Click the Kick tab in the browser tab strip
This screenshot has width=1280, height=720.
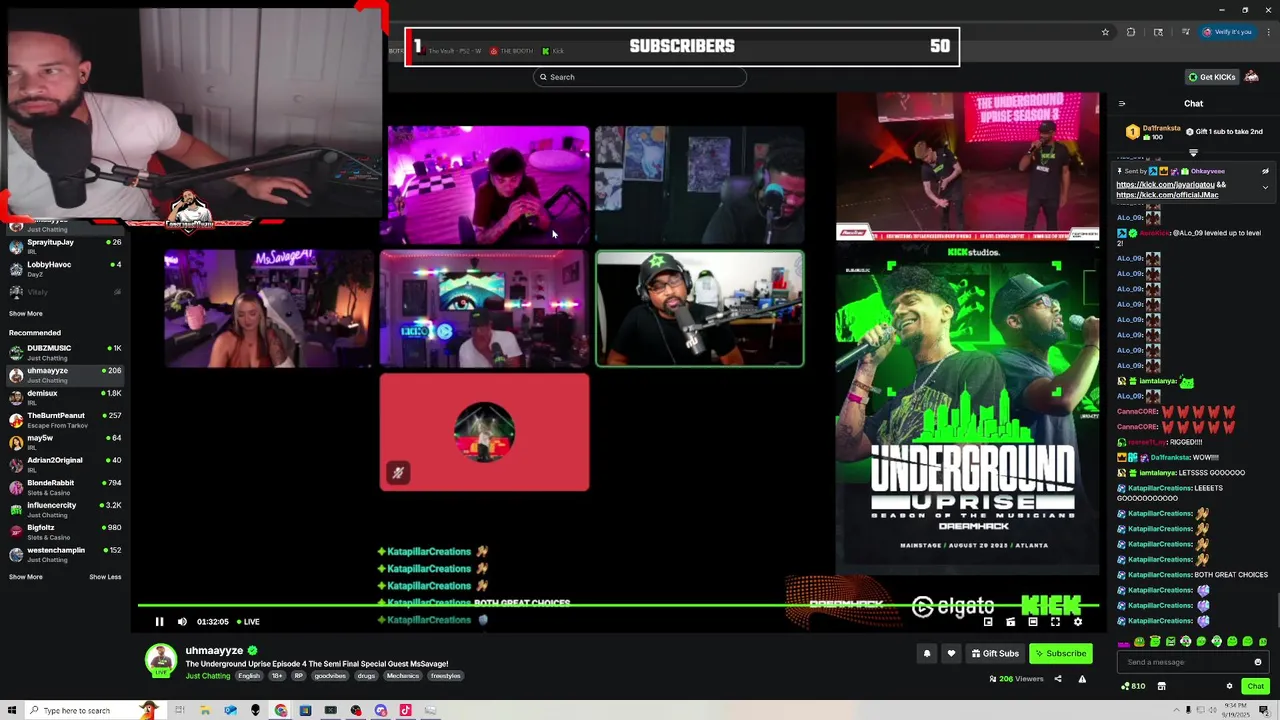[553, 51]
